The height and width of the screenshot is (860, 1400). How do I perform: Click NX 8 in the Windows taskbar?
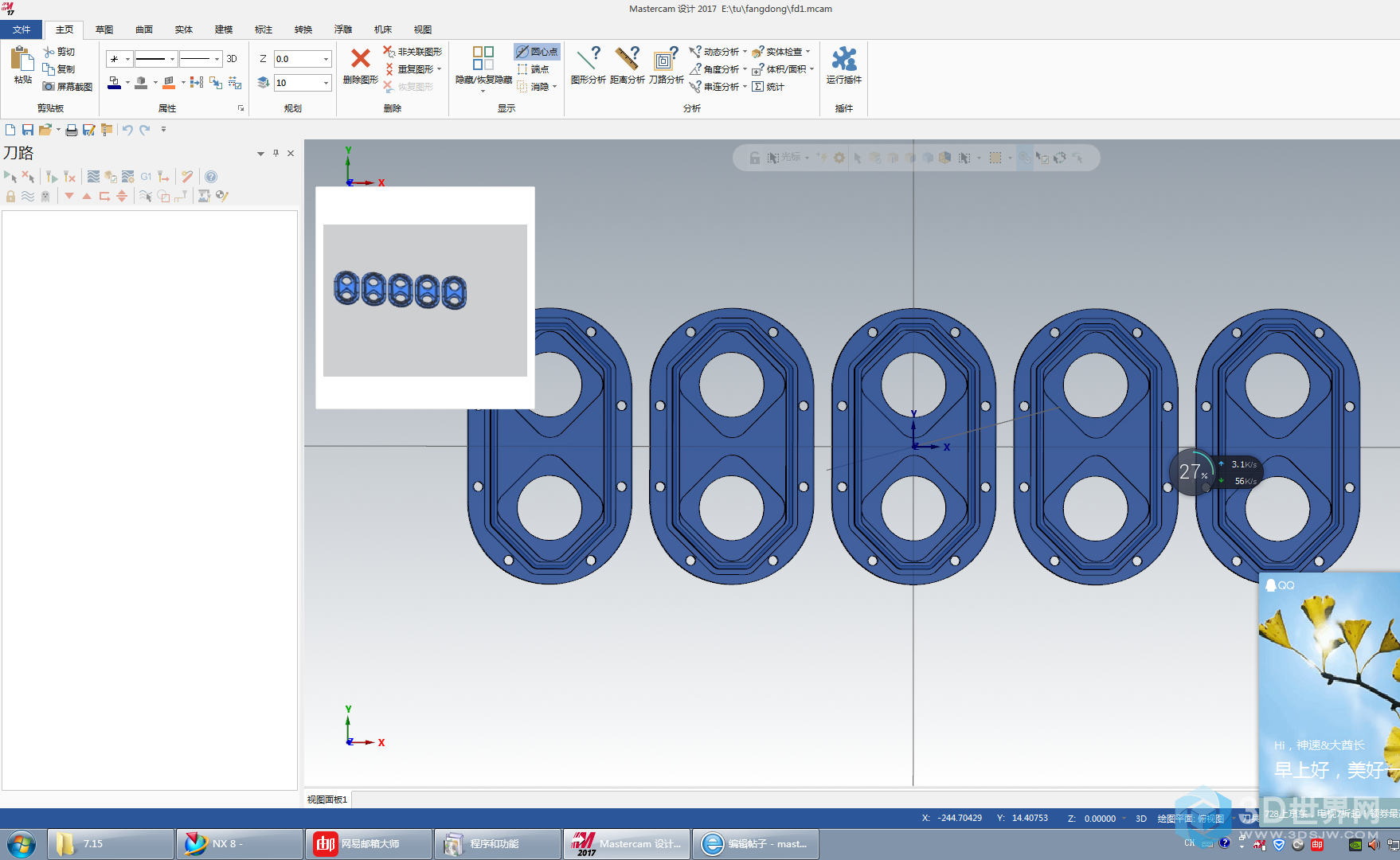[x=239, y=844]
